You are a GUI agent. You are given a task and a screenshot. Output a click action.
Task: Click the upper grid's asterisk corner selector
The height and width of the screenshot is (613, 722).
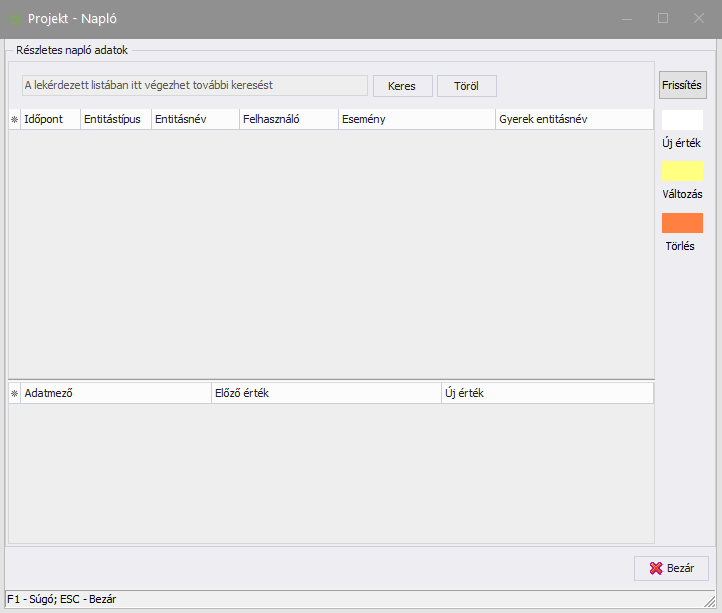pyautogui.click(x=14, y=119)
